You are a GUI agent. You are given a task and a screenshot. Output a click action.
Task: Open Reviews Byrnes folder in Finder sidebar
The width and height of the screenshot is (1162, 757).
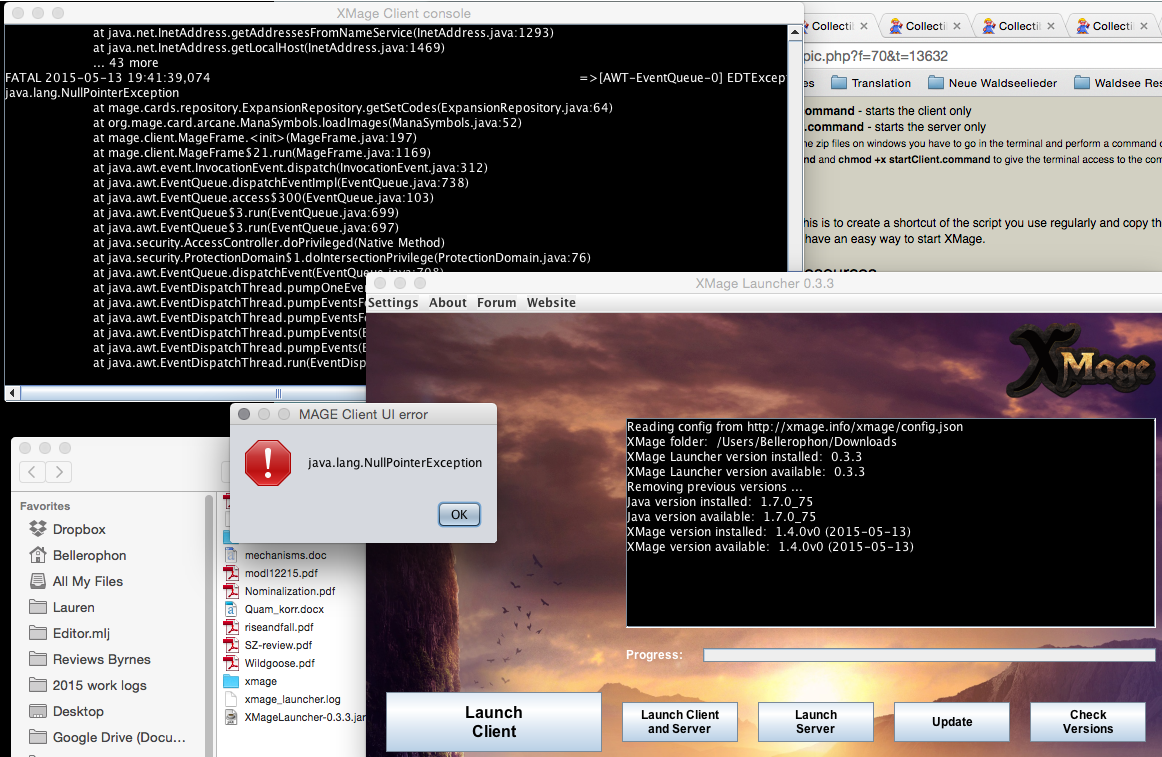(90, 659)
